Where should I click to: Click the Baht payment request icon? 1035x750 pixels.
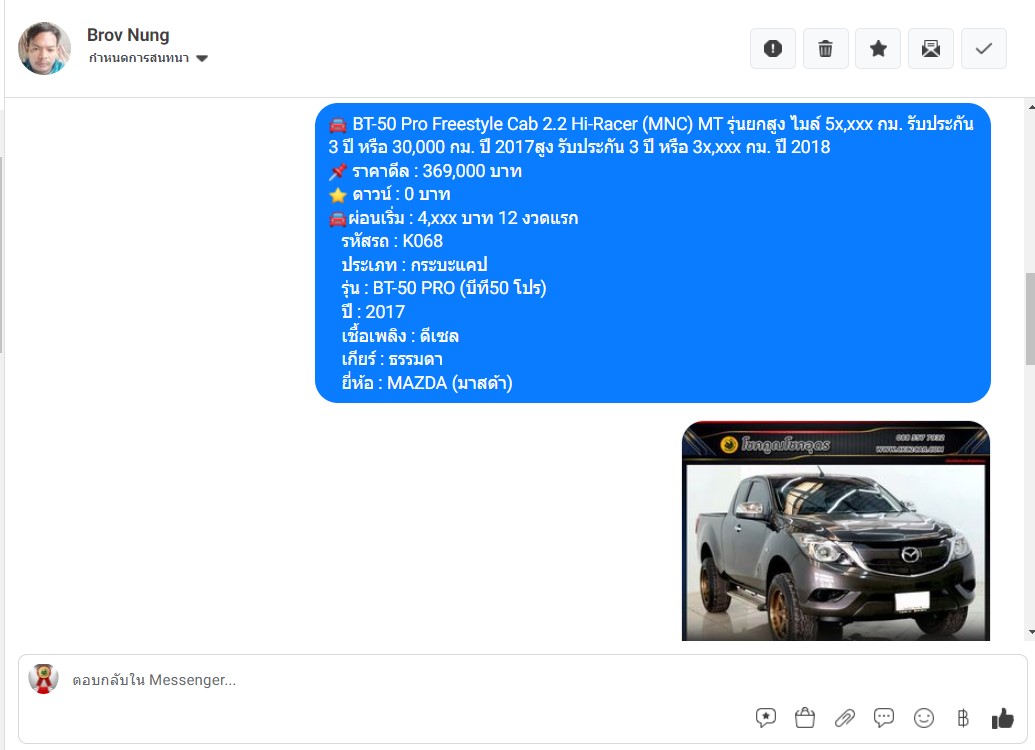click(x=963, y=718)
